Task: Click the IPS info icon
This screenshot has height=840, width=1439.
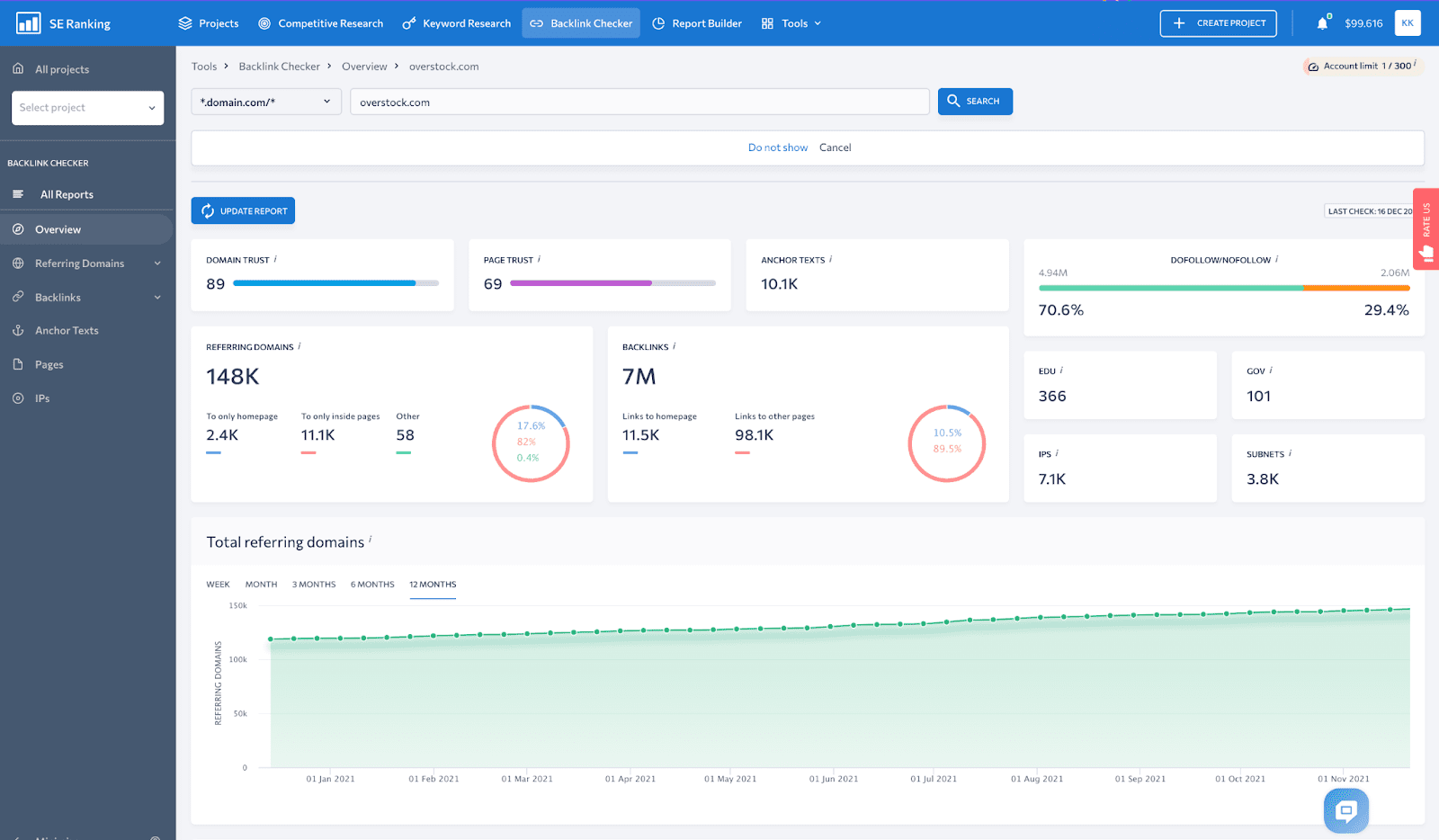Action: point(1057,453)
